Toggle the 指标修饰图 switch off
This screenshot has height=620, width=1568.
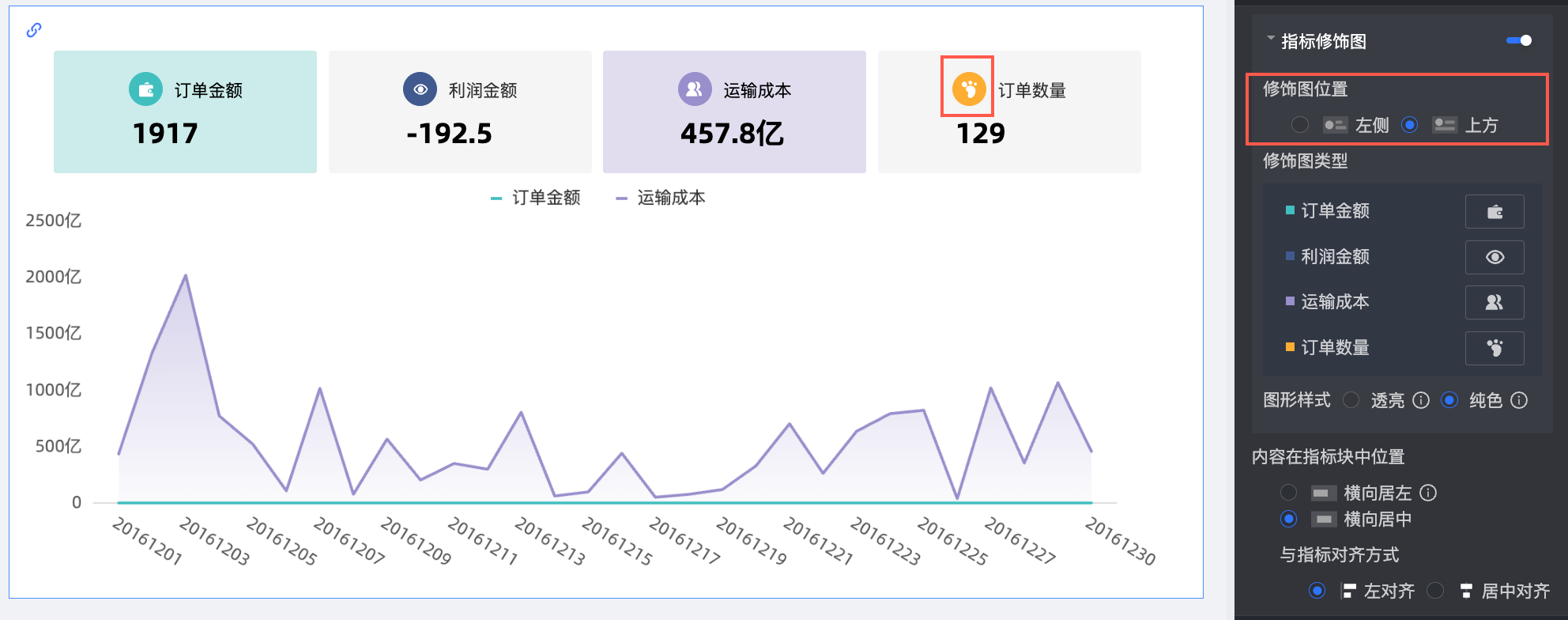click(1518, 40)
